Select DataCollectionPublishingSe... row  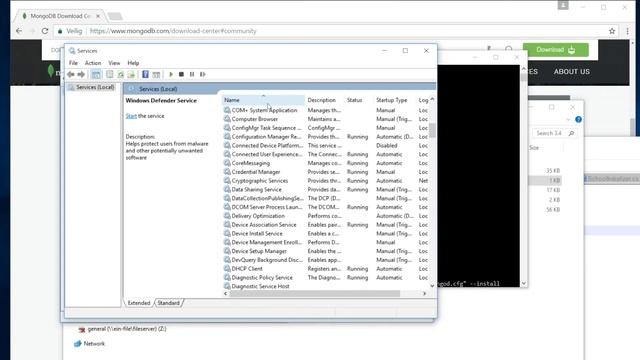pyautogui.click(x=326, y=198)
